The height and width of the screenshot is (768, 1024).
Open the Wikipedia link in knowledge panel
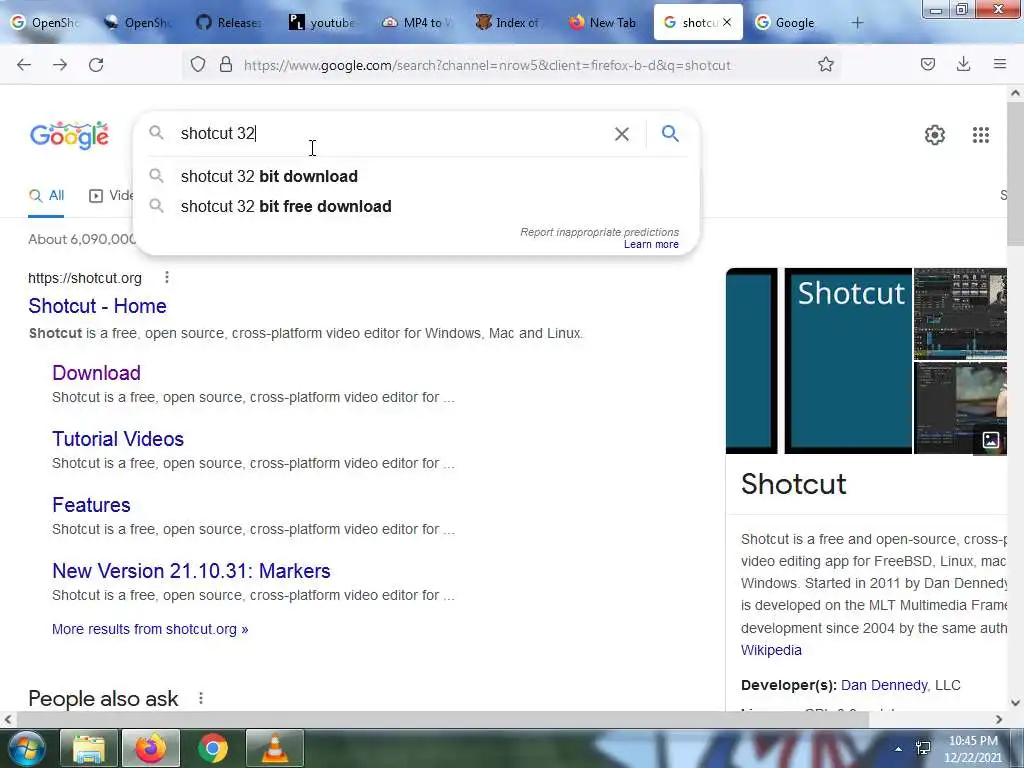point(771,650)
